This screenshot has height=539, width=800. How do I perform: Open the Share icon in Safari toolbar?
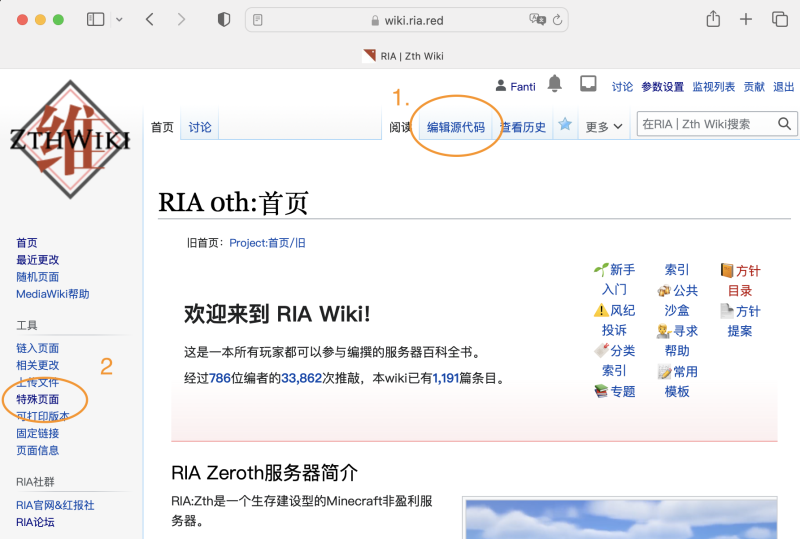(713, 19)
